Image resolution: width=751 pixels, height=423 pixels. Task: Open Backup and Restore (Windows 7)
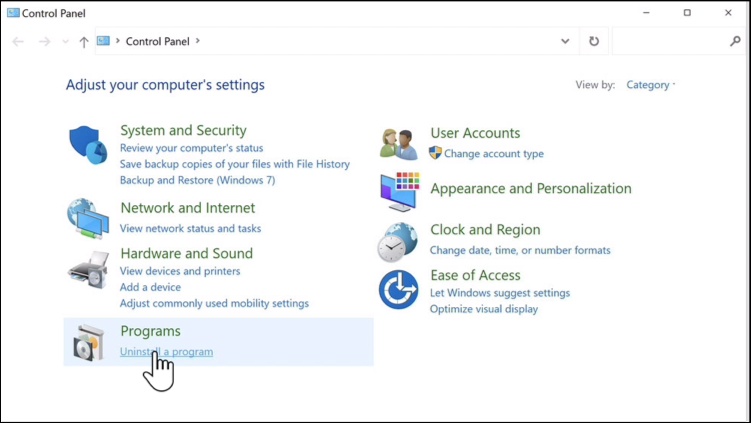pos(197,180)
